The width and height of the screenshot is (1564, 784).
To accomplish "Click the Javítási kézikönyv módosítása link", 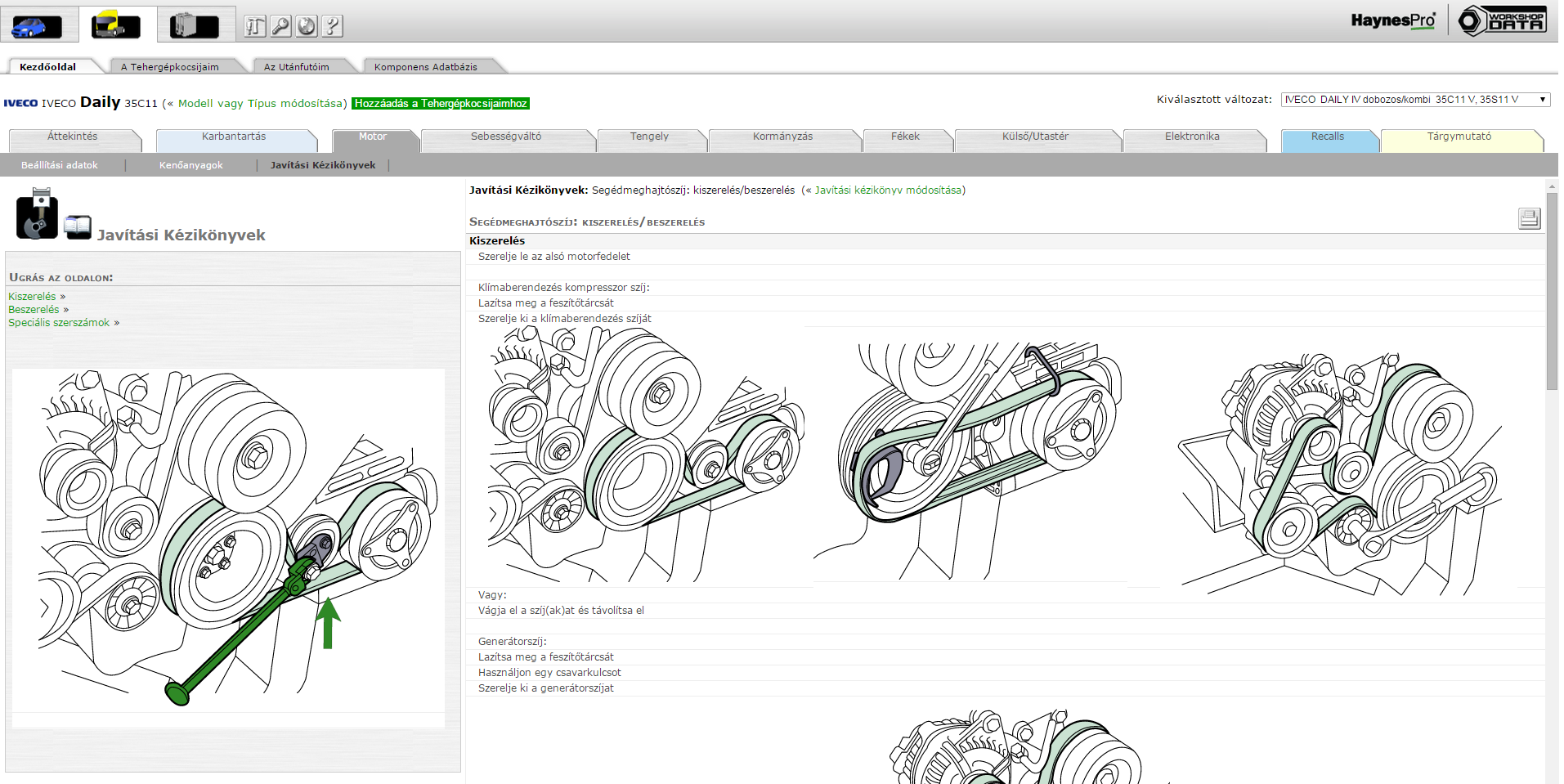I will 888,190.
